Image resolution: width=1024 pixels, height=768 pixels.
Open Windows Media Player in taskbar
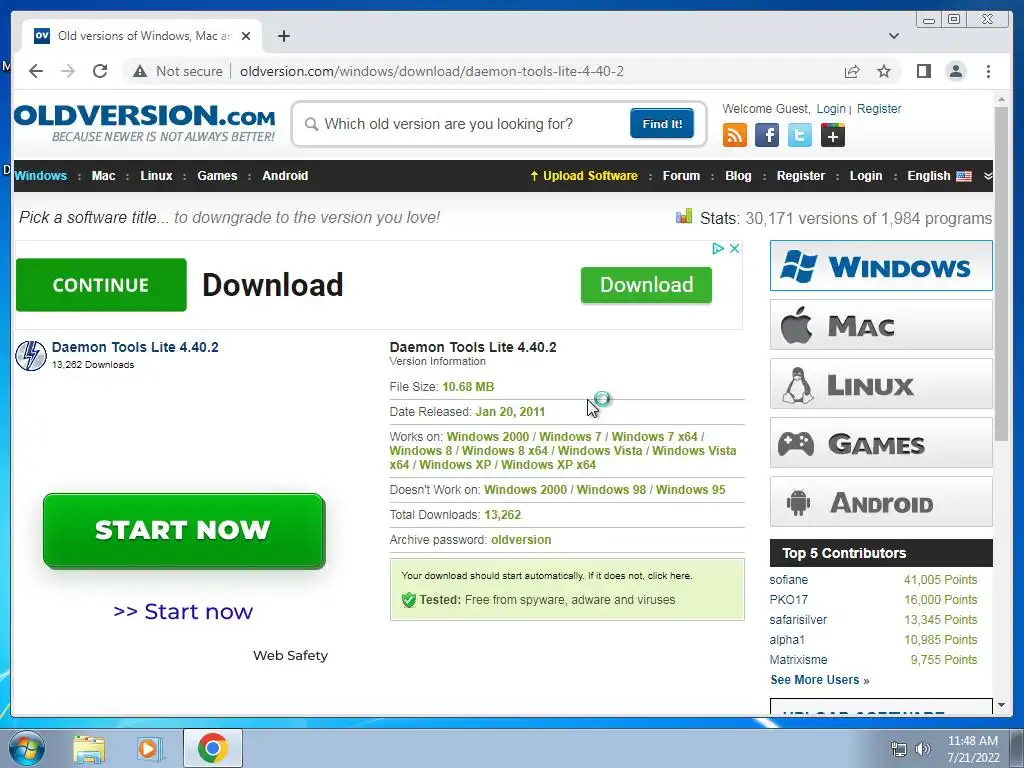(150, 749)
